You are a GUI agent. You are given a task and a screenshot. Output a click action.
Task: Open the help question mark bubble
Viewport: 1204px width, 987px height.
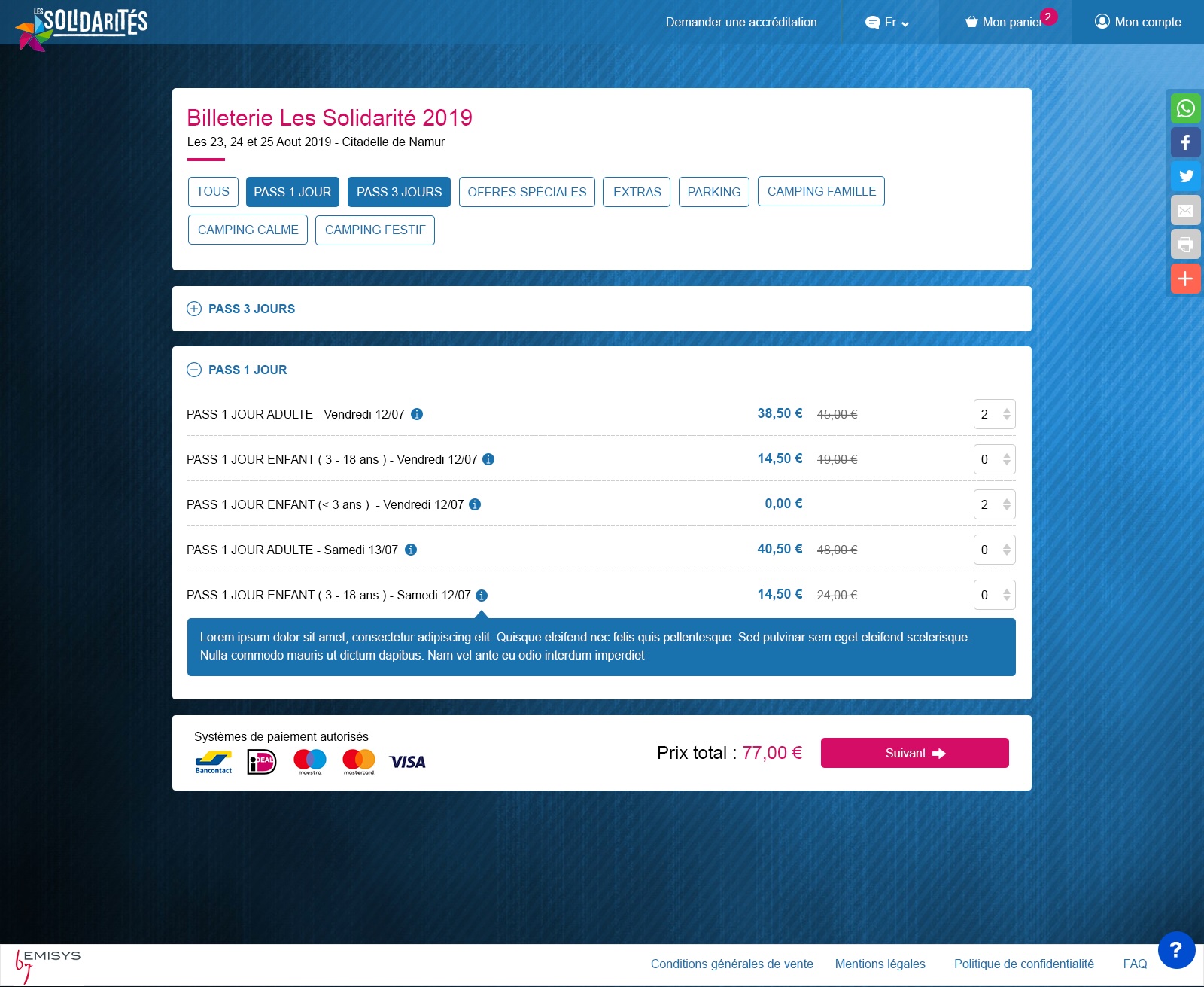pos(1176,950)
